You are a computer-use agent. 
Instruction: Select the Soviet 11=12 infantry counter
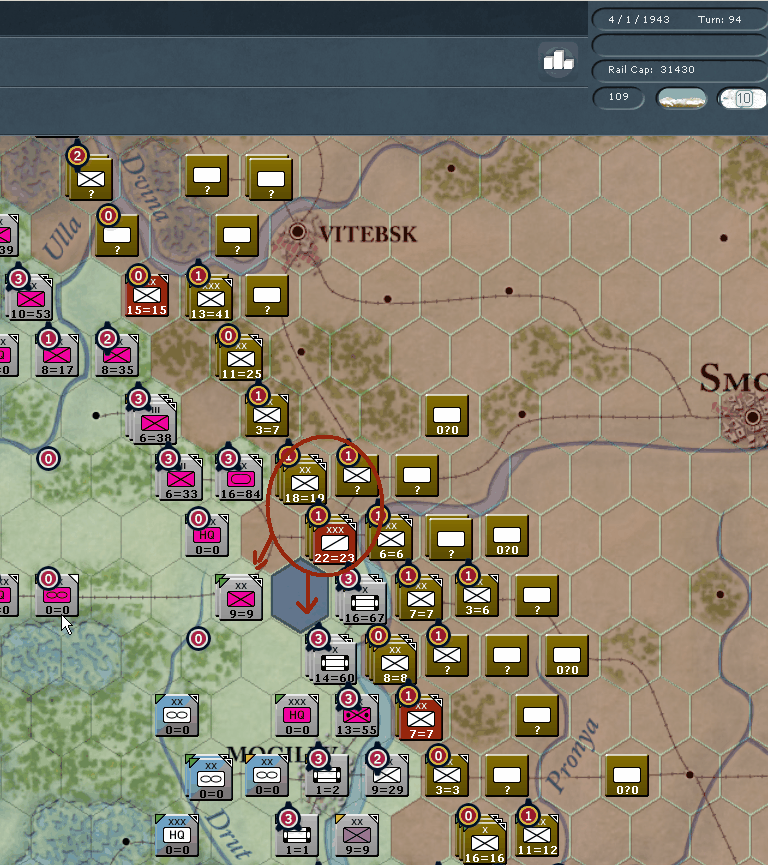(x=537, y=836)
